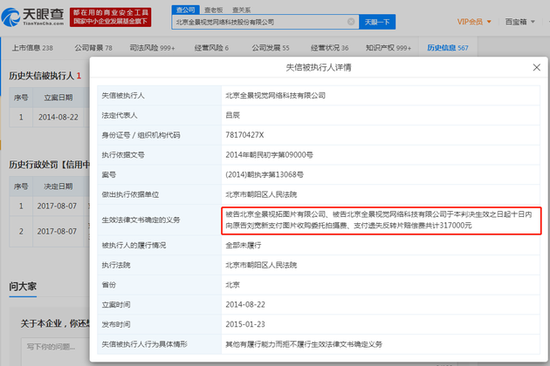Select the 查老板 search tab
The image size is (550, 366).
click(x=214, y=10)
